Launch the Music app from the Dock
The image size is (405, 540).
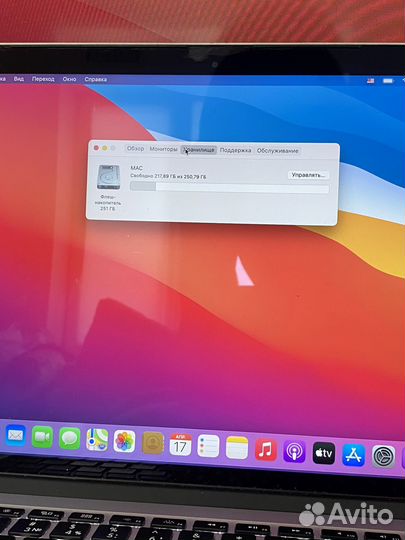(x=266, y=449)
